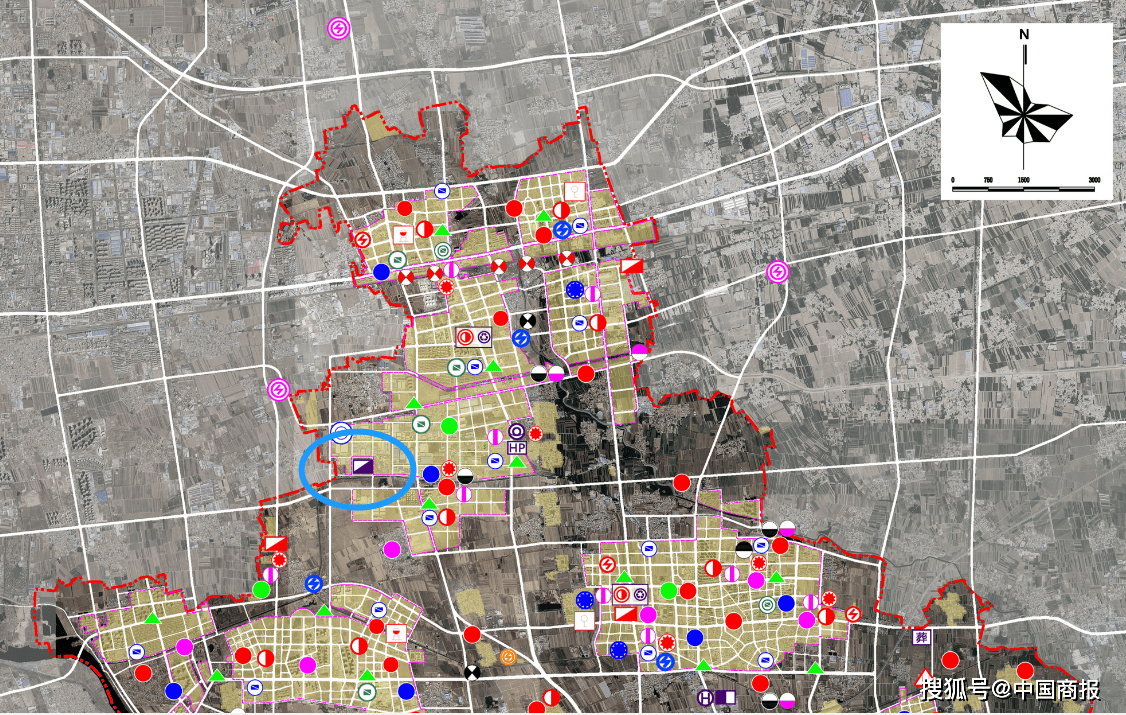Click the green circle beside the green envelope symbol

point(450,426)
